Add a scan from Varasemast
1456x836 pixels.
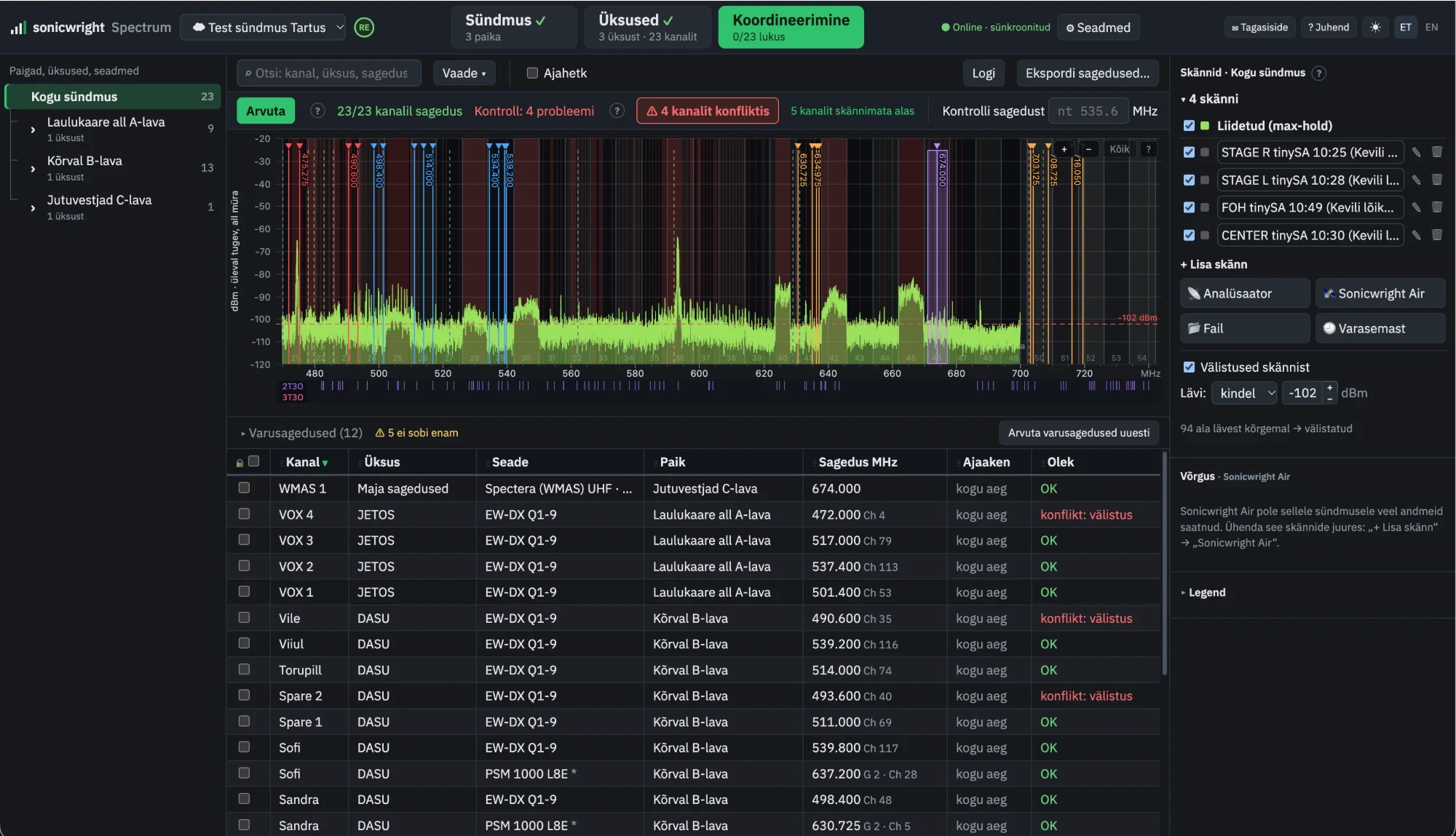[1380, 328]
